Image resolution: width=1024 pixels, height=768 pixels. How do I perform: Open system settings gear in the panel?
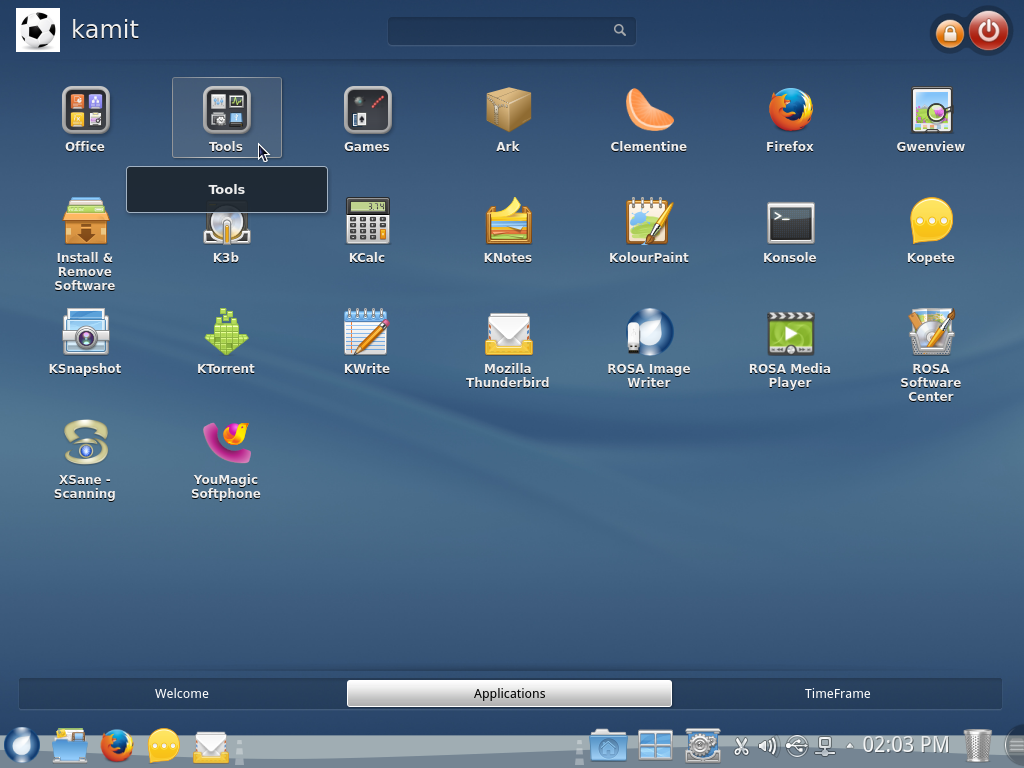tap(703, 745)
